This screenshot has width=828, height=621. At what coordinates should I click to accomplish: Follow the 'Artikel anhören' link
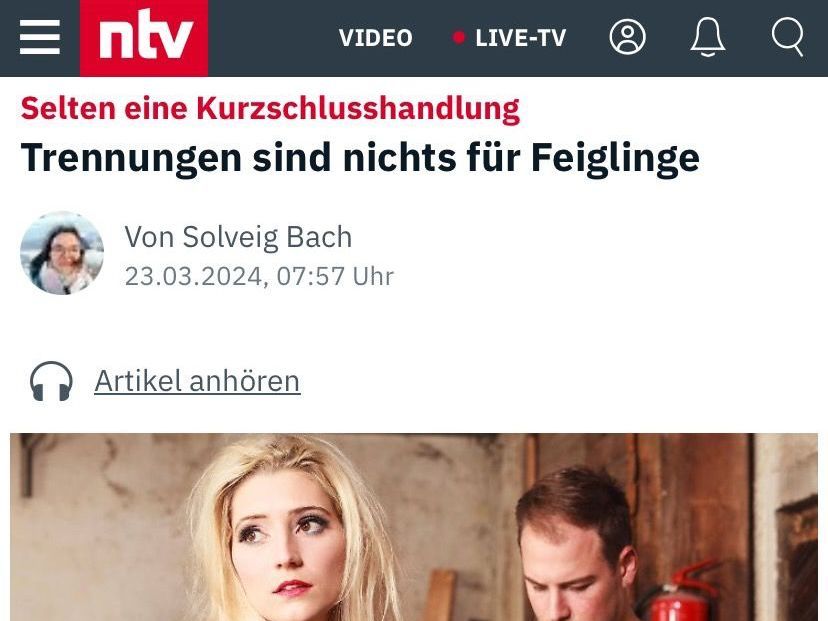197,381
